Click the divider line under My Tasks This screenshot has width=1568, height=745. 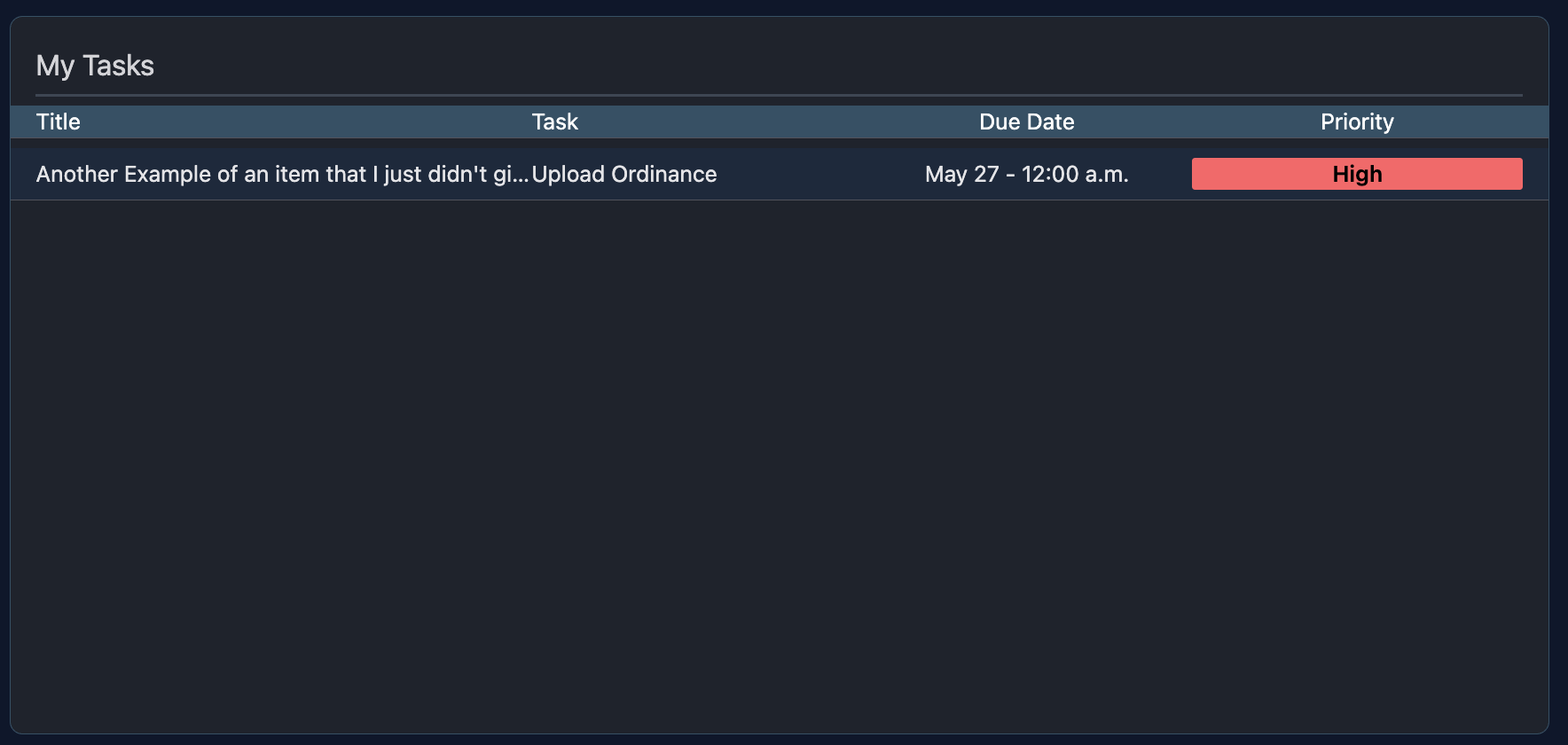pos(779,95)
